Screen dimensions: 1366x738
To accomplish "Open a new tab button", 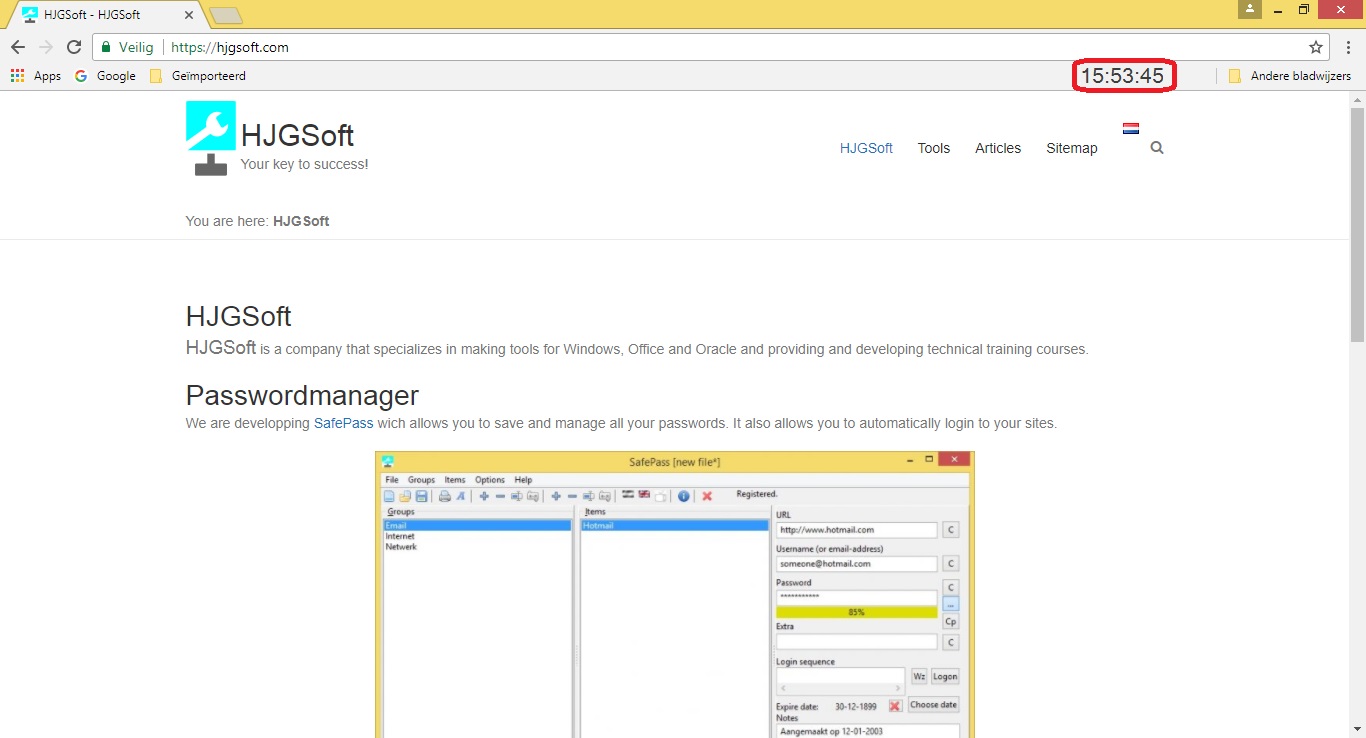I will pyautogui.click(x=226, y=15).
